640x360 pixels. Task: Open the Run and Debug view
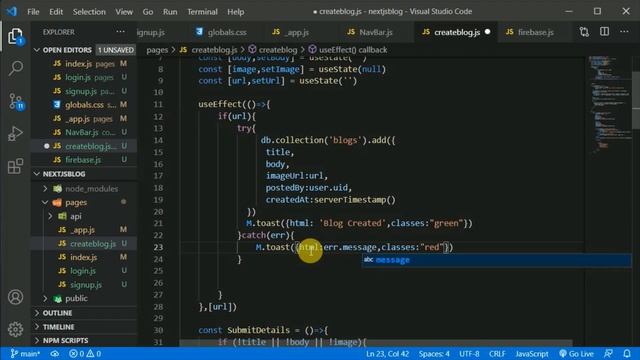pos(16,133)
